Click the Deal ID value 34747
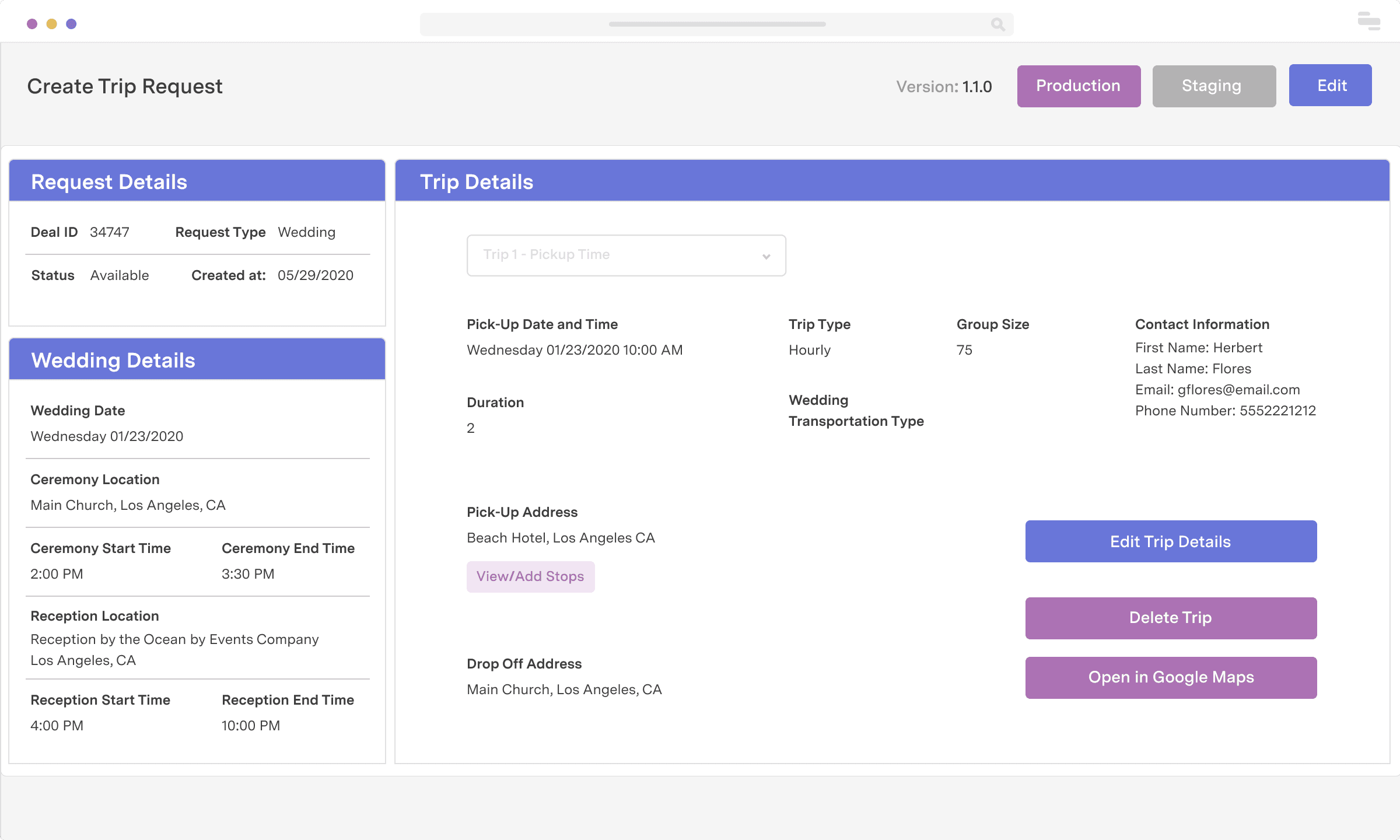Image resolution: width=1400 pixels, height=840 pixels. click(x=108, y=232)
